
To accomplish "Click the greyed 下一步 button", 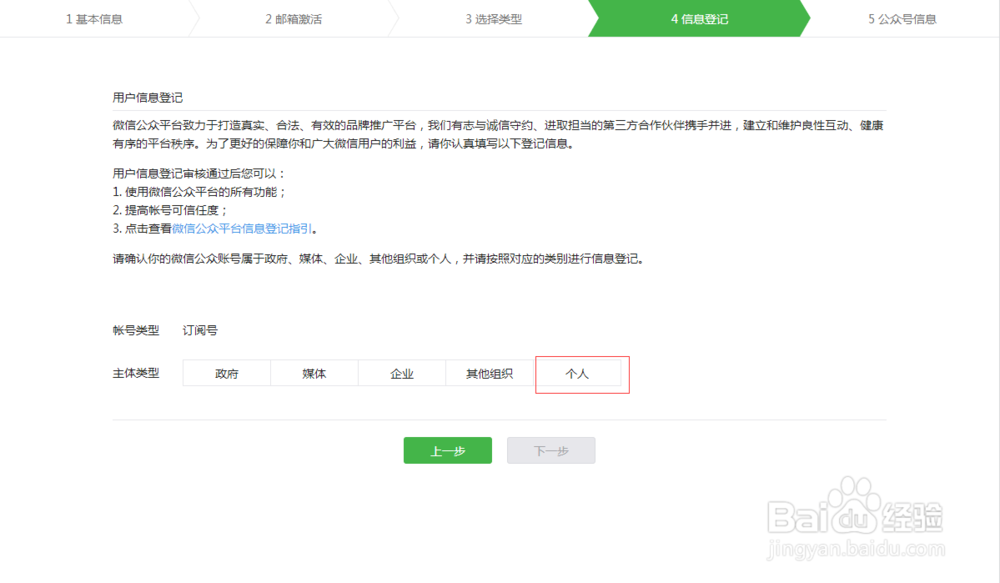I will click(551, 451).
